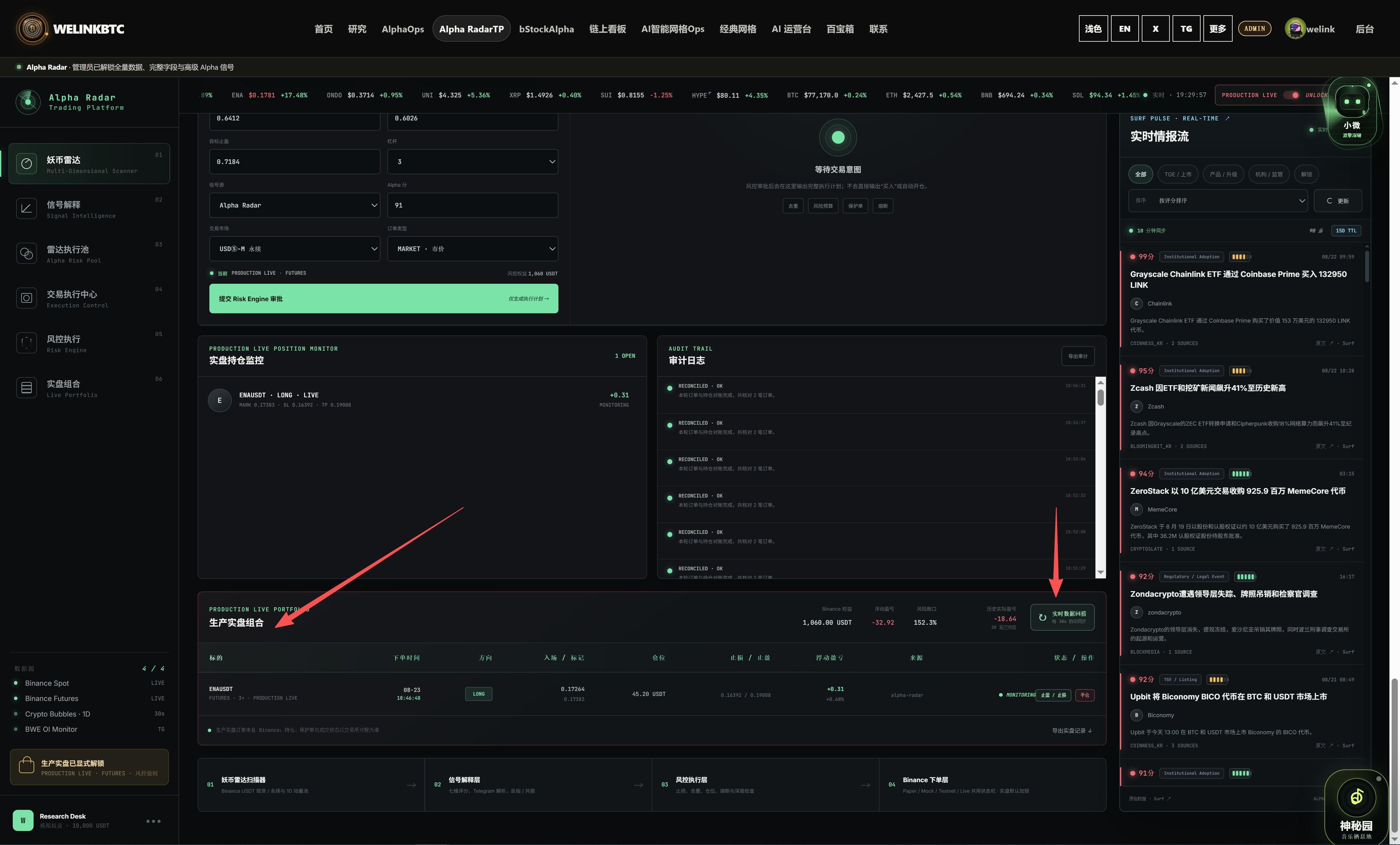Click the page vertical scrollbar thumb
Viewport: 1400px width, 845px height.
click(x=1394, y=755)
